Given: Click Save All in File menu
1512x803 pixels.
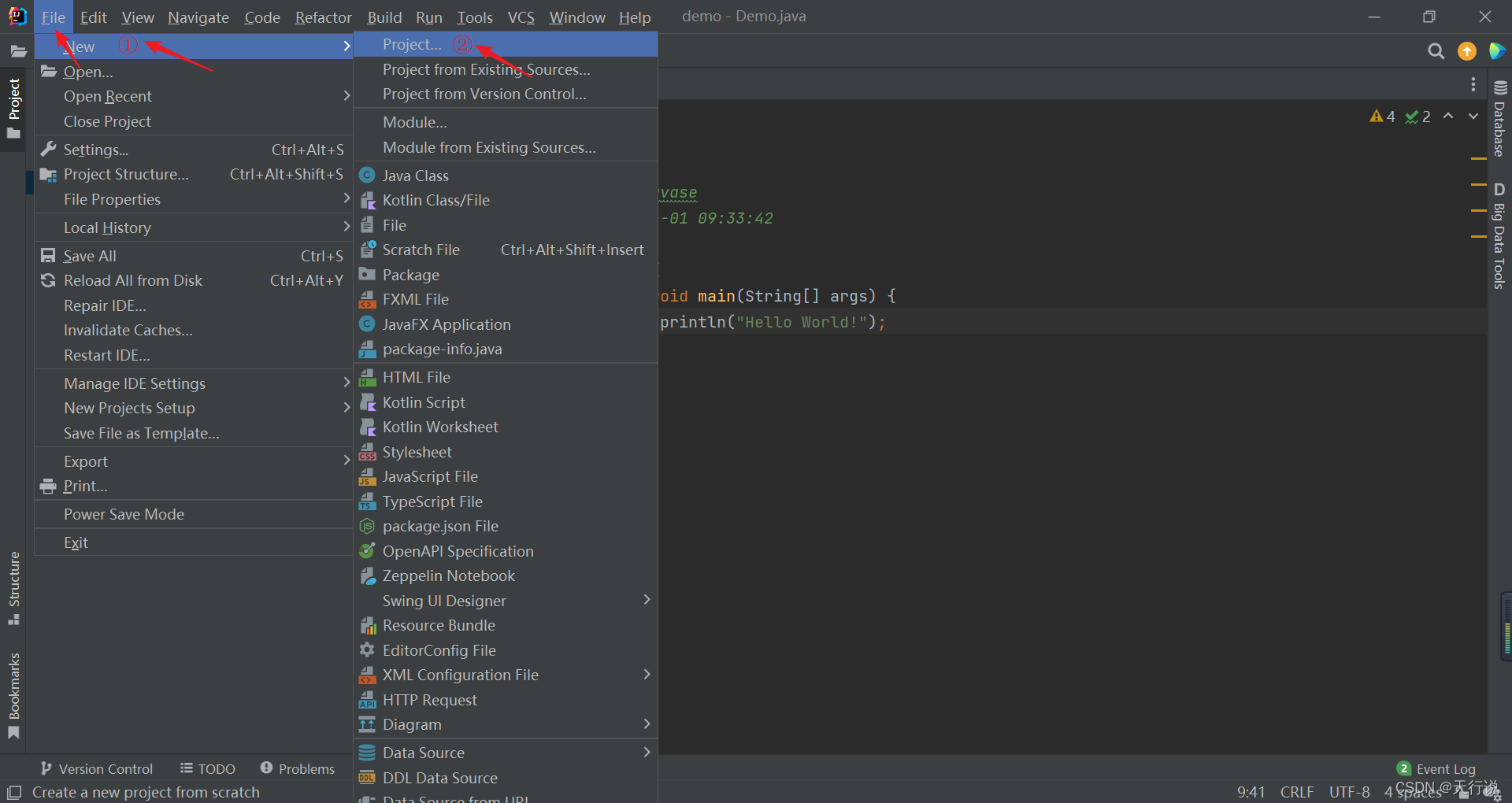Looking at the screenshot, I should (x=194, y=256).
